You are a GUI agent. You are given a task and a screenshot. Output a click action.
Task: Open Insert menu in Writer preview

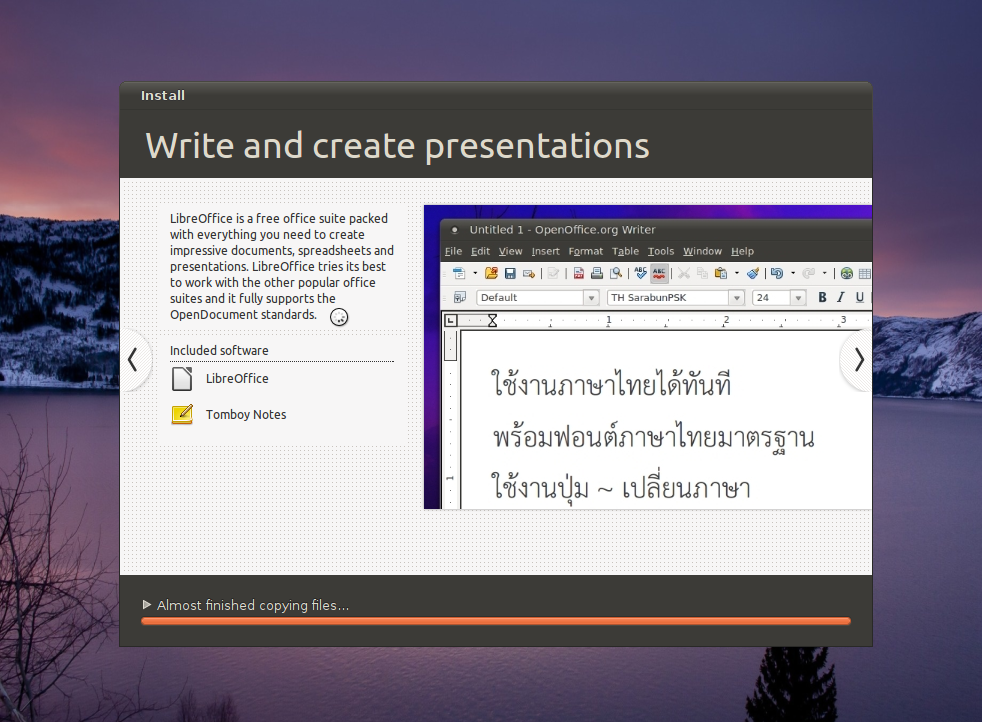tap(545, 251)
